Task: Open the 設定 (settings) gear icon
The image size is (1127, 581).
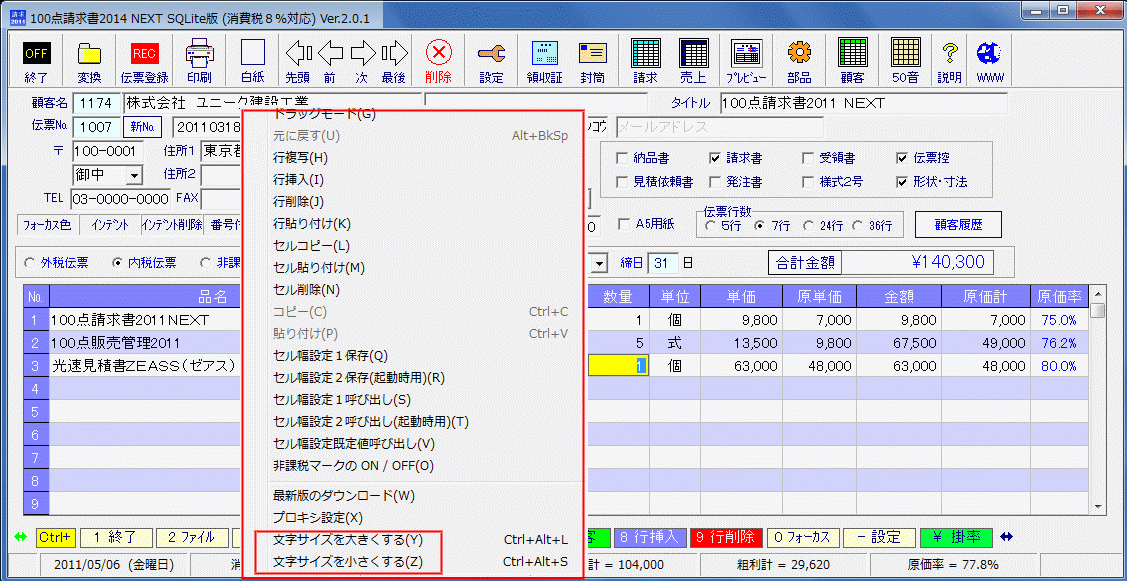Action: coord(491,58)
